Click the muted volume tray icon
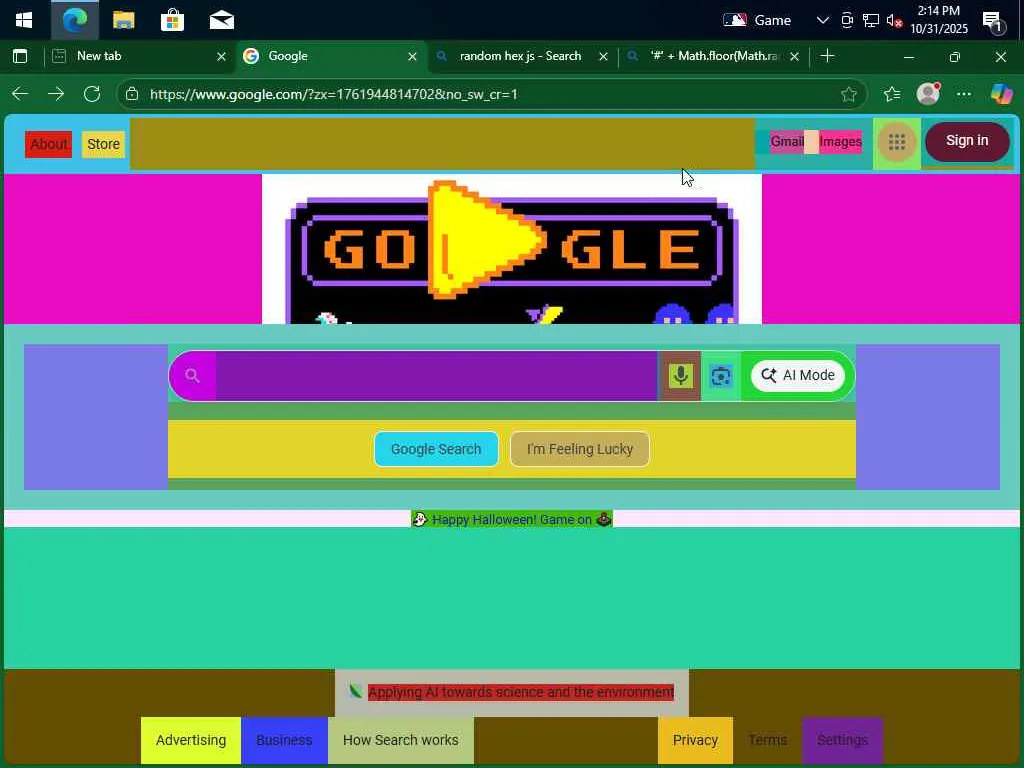 coord(893,21)
